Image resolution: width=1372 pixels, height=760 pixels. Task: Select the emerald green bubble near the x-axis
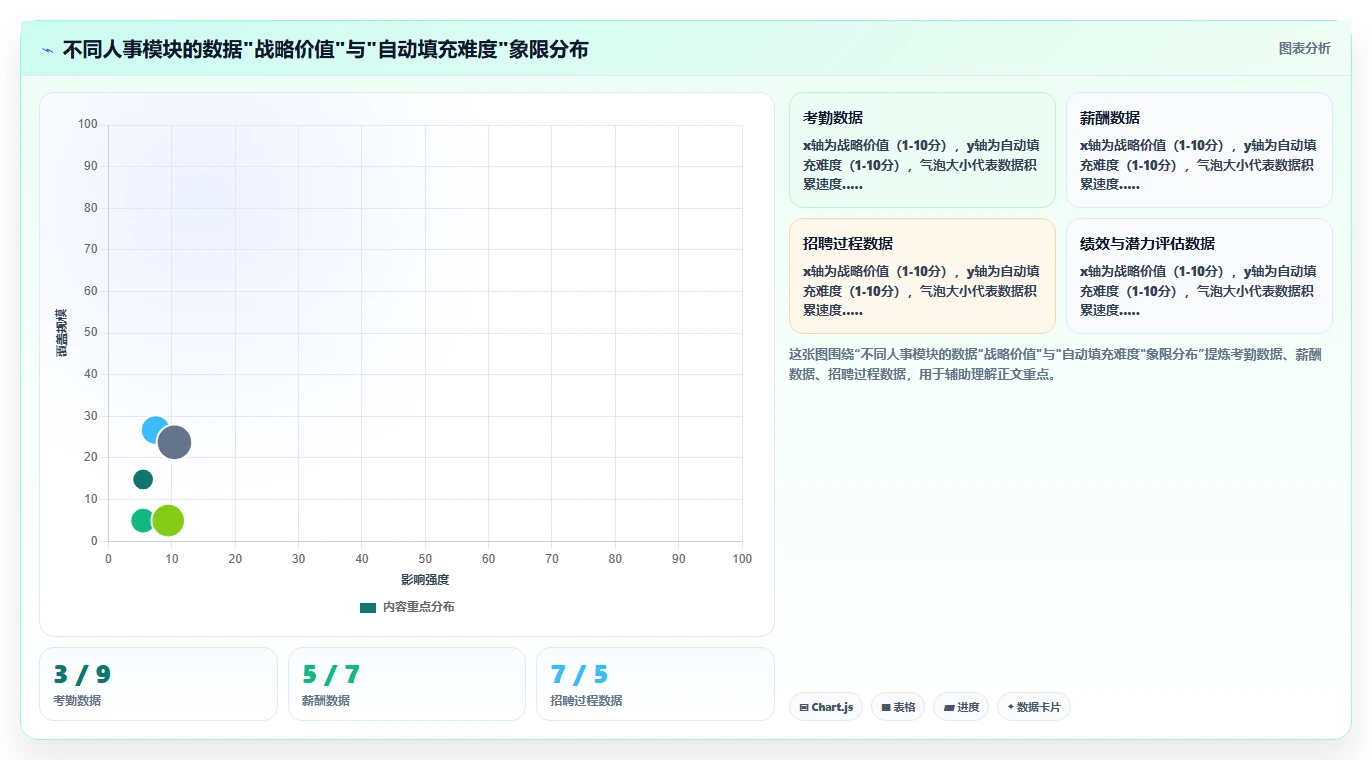coord(142,520)
